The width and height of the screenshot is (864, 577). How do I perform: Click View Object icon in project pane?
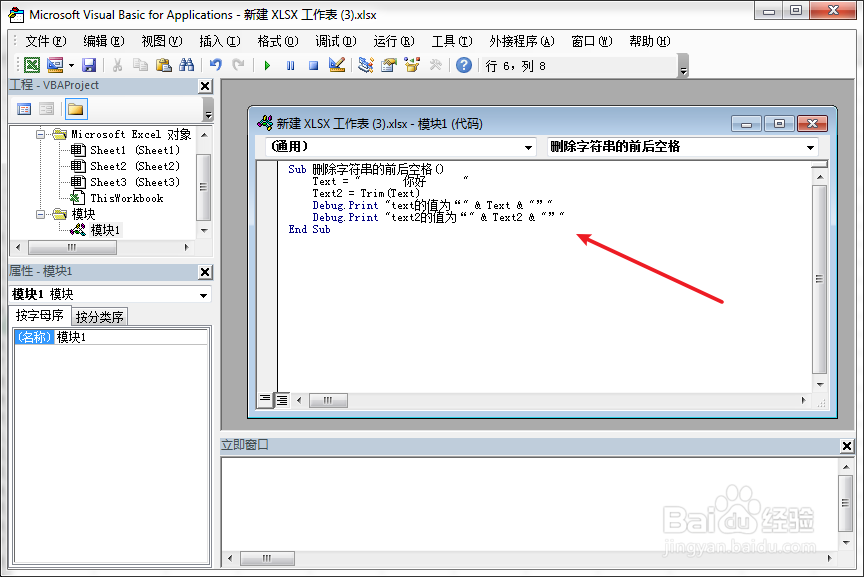[47, 109]
